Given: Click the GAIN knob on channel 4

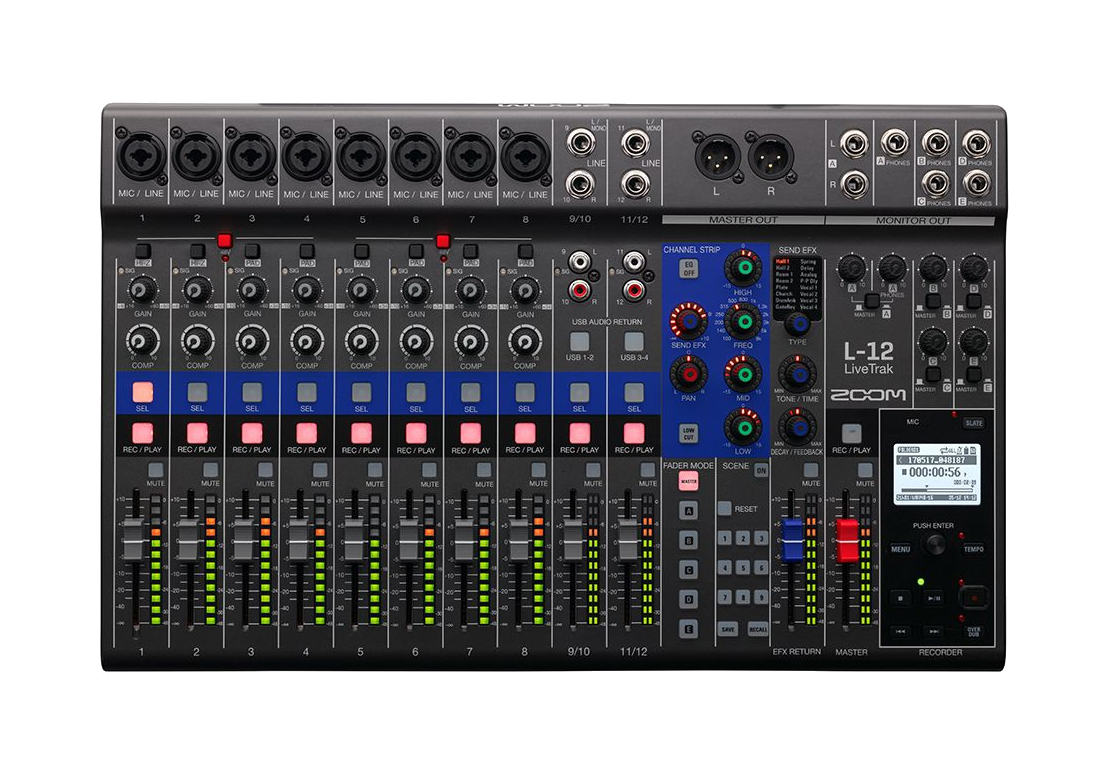Looking at the screenshot, I should point(306,290).
